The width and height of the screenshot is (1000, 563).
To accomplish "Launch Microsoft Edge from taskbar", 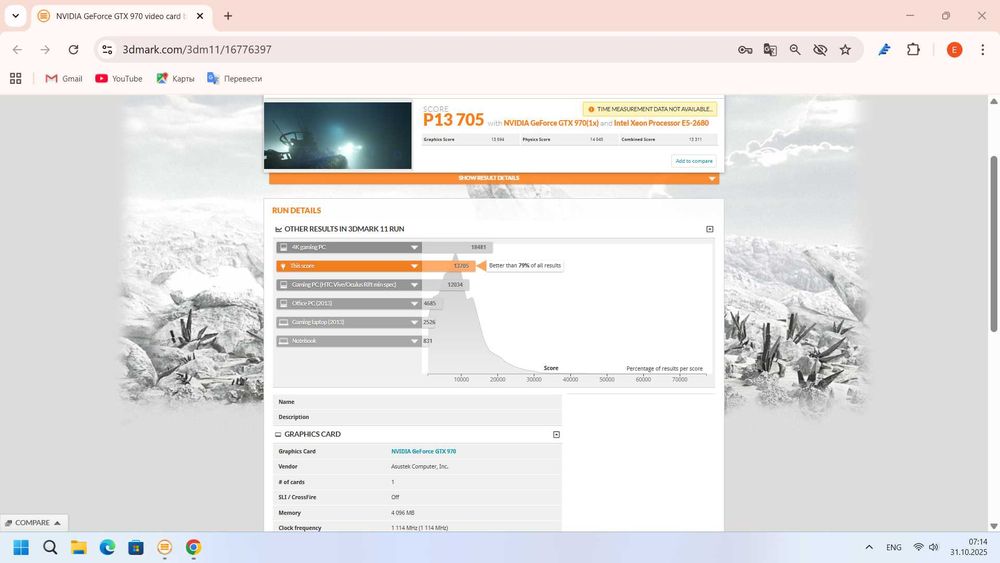I will (107, 547).
